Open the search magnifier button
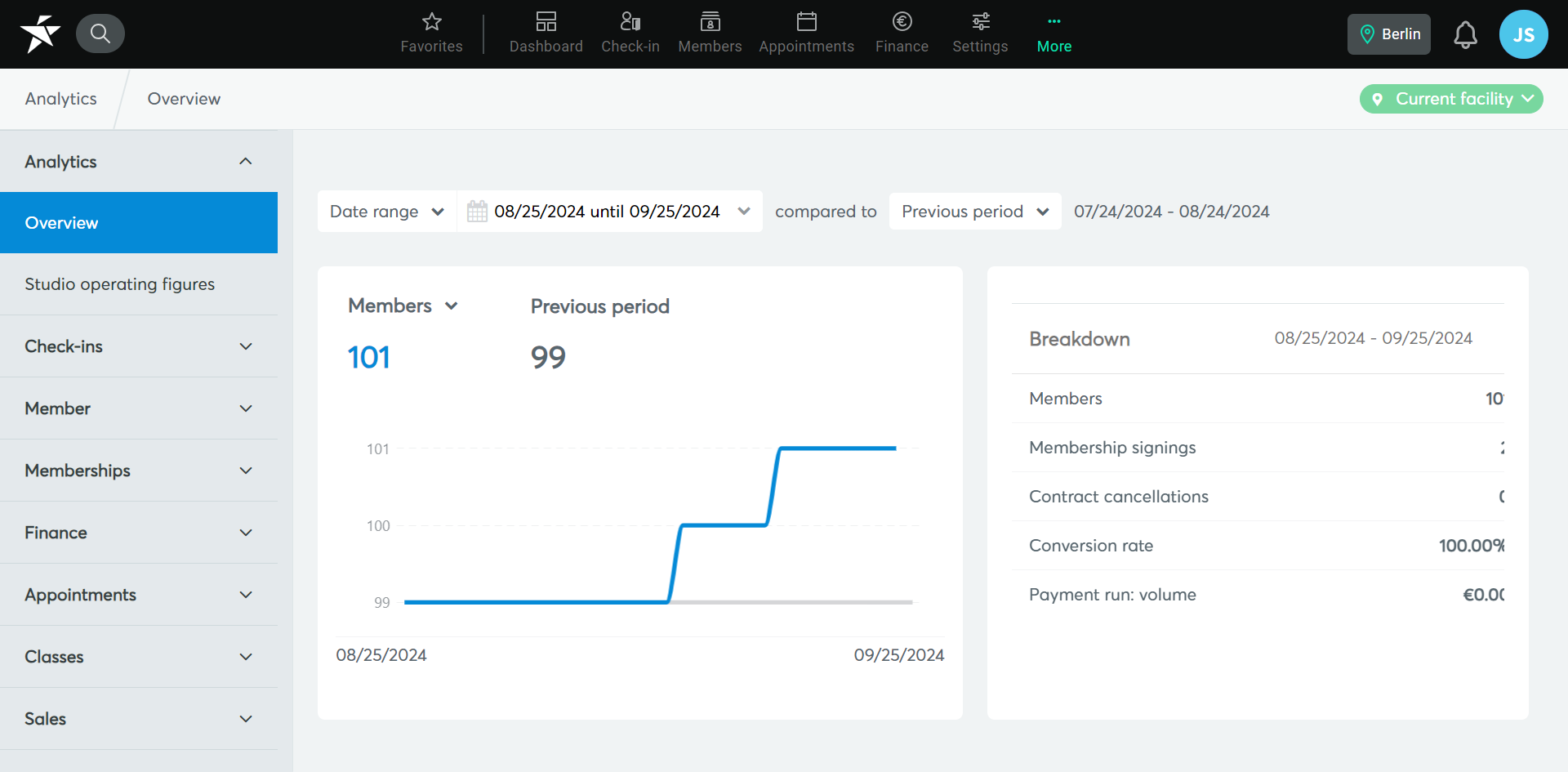Screen dimensions: 1568x772 pos(100,33)
